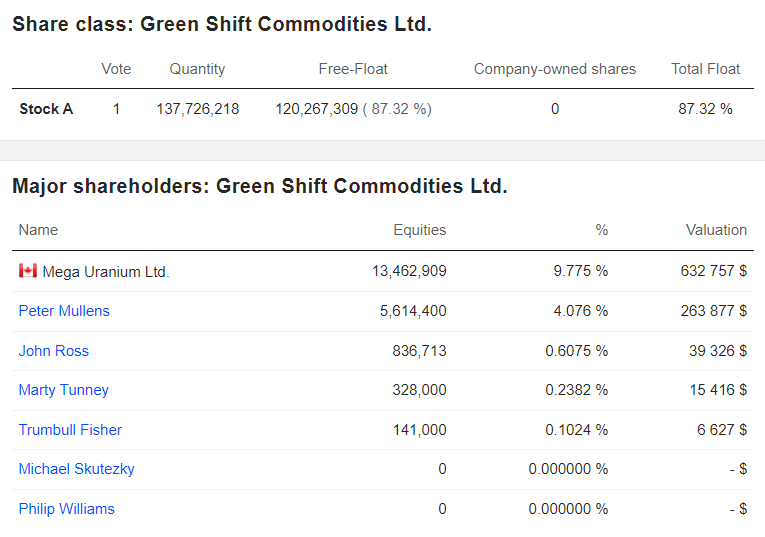
Task: Select valuation 6 627 $
Action: [x=722, y=430]
